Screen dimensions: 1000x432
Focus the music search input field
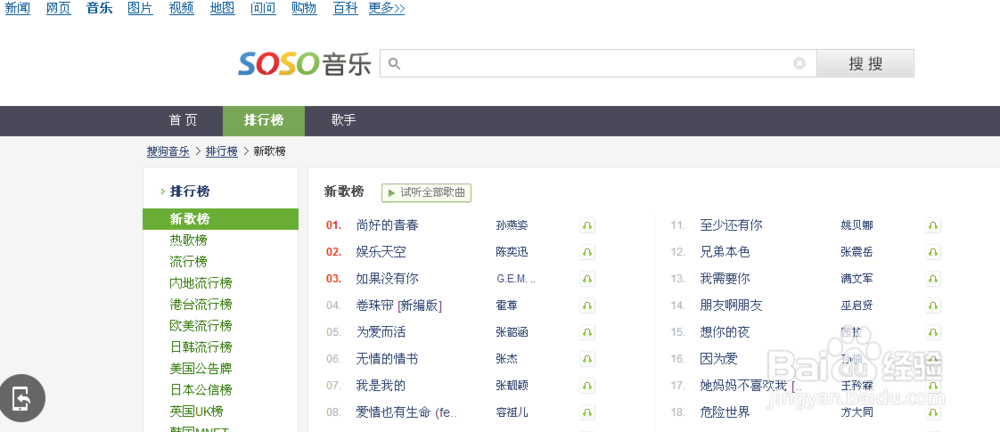pos(597,63)
